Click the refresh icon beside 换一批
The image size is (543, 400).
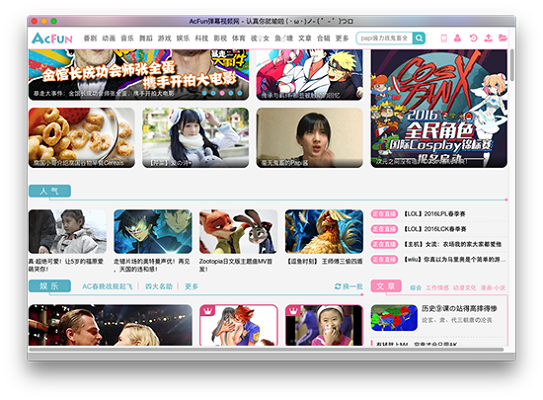[x=338, y=286]
